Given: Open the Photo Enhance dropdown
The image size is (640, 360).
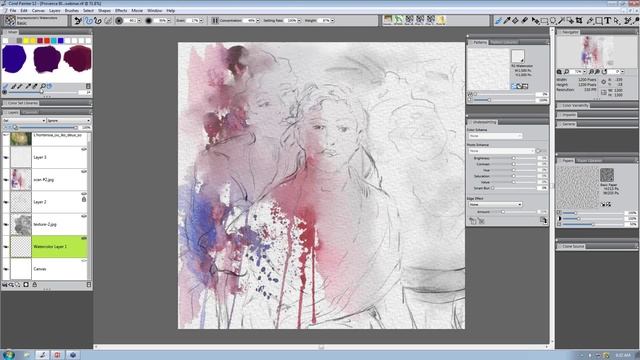Looking at the screenshot, I should click(501, 151).
